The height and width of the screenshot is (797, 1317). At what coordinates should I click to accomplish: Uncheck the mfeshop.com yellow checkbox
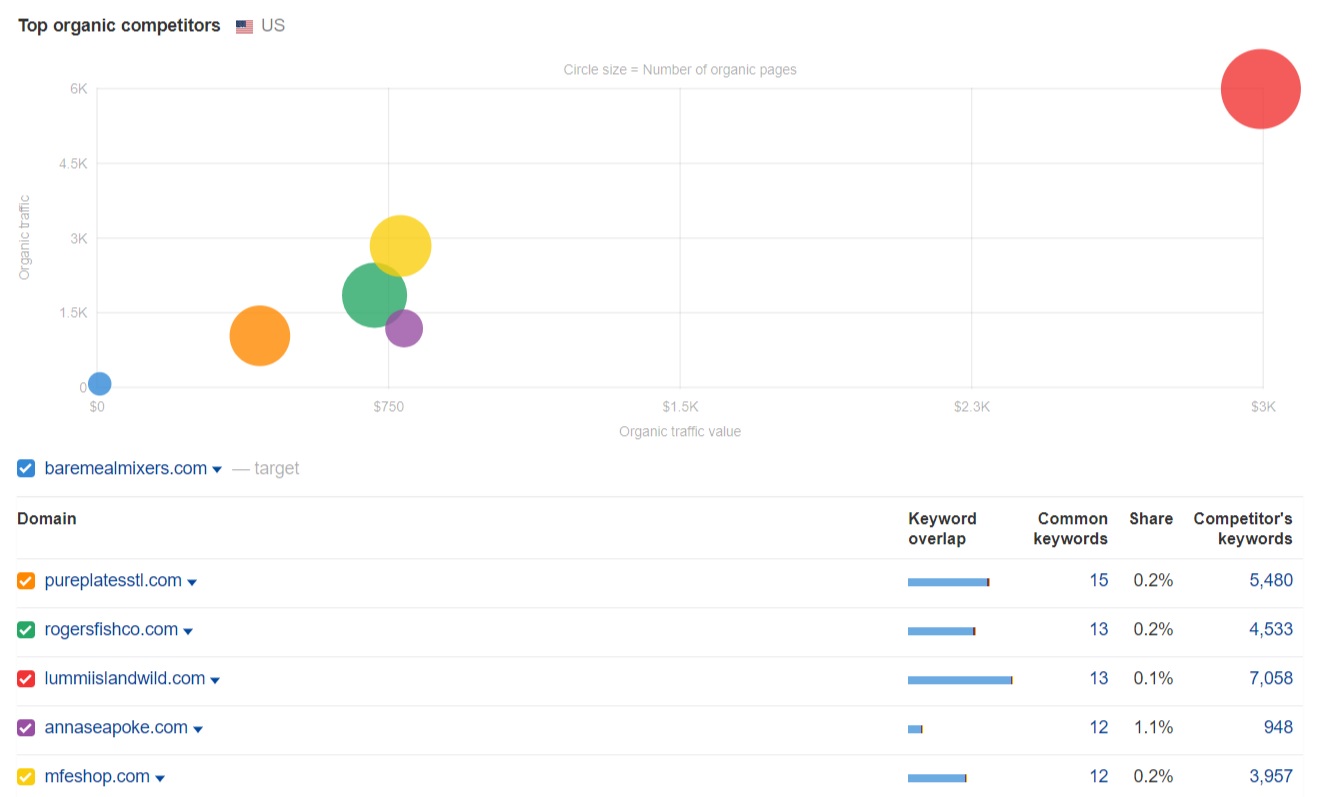[x=27, y=777]
